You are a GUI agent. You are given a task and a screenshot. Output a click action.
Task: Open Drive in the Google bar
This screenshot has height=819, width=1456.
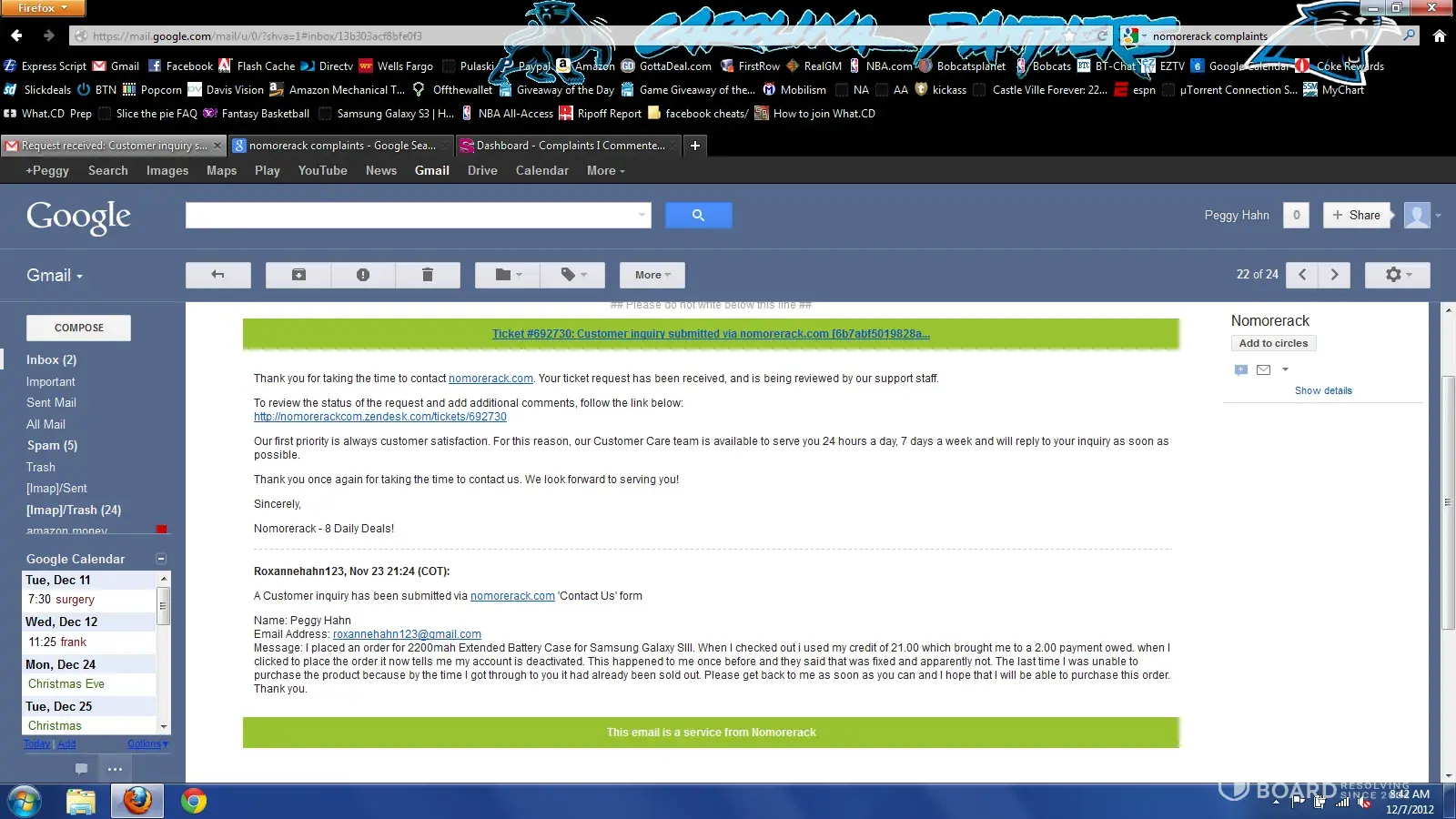482,171
